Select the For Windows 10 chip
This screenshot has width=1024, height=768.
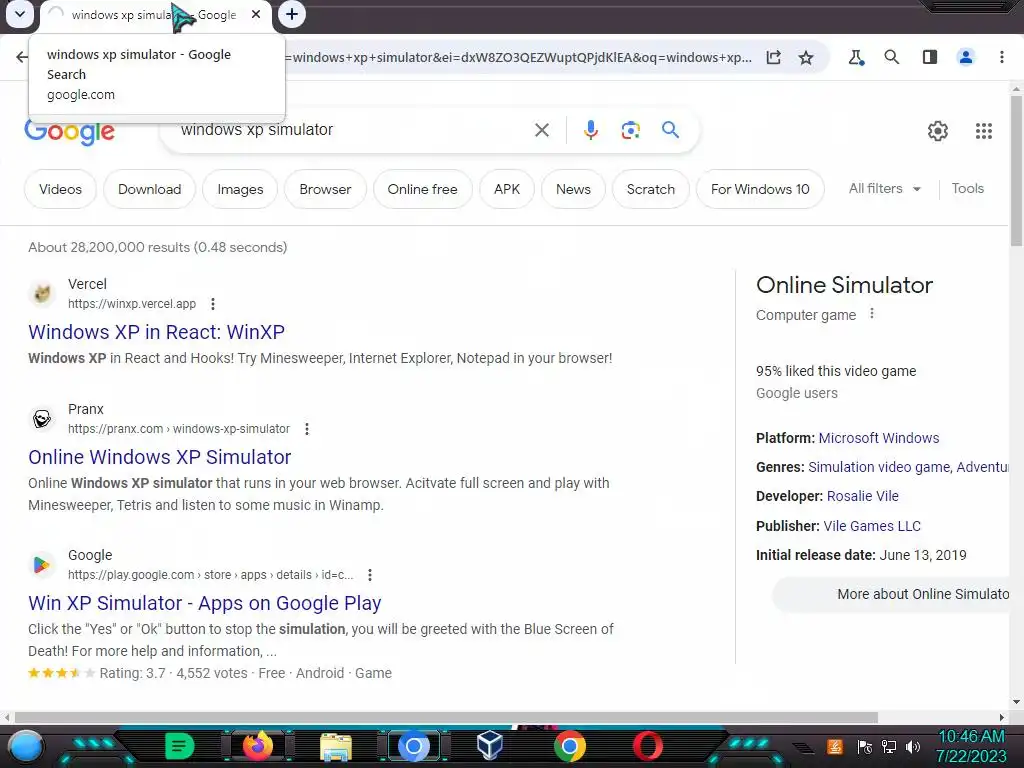click(760, 189)
